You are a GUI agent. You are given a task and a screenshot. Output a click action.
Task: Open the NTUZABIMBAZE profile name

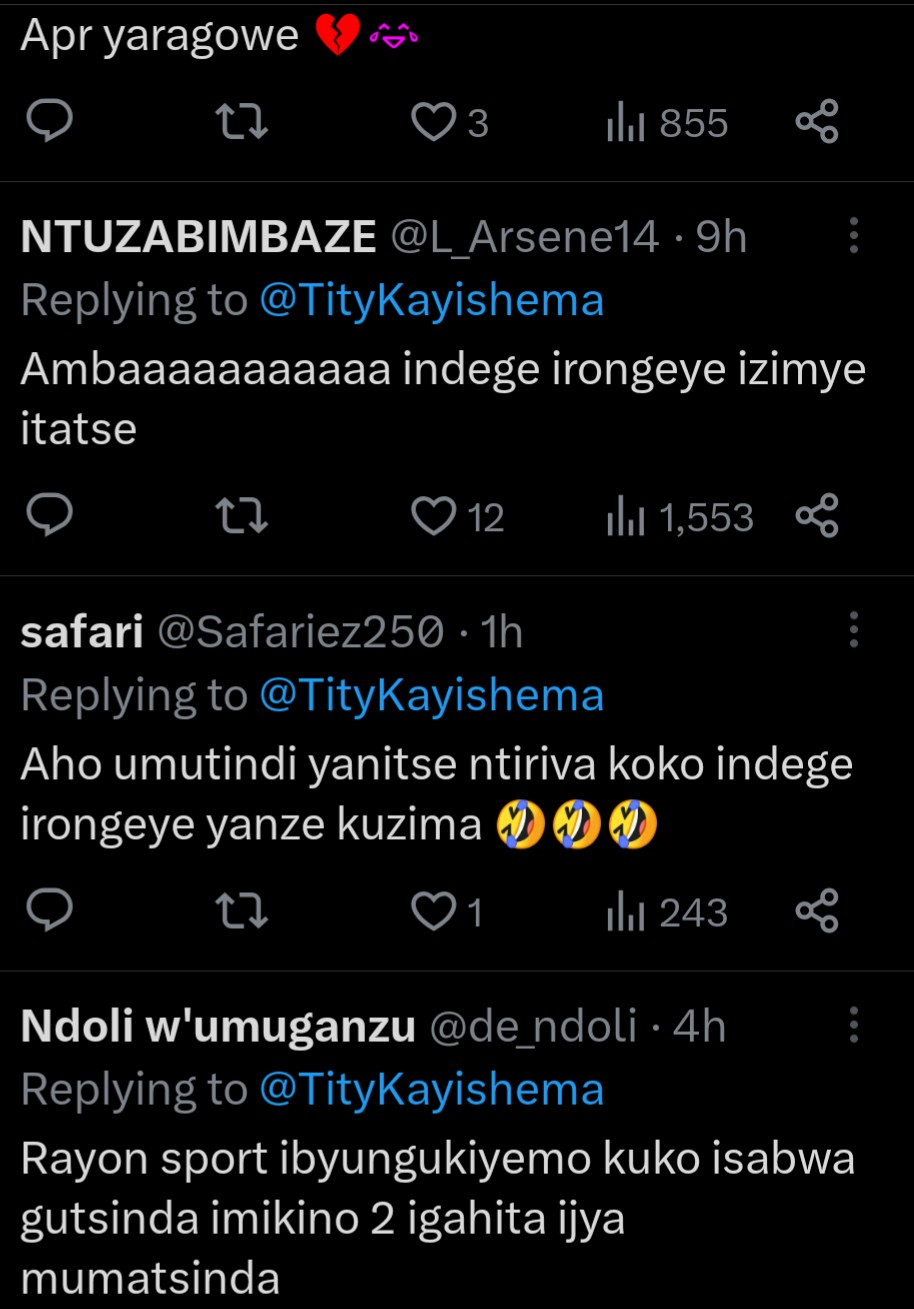[198, 237]
